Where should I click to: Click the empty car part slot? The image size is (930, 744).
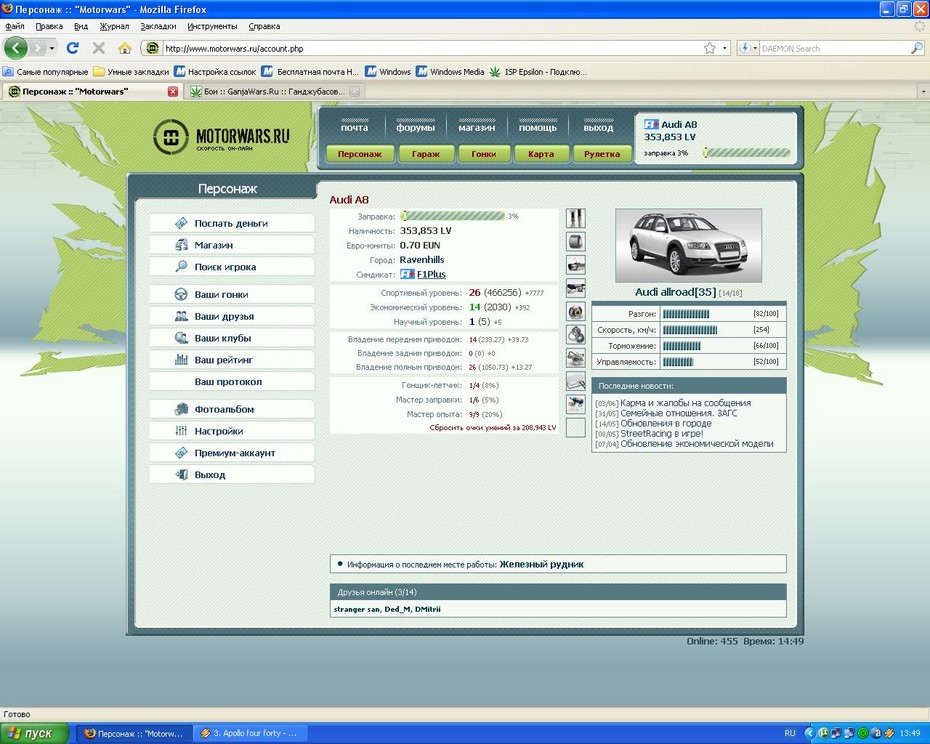point(575,427)
